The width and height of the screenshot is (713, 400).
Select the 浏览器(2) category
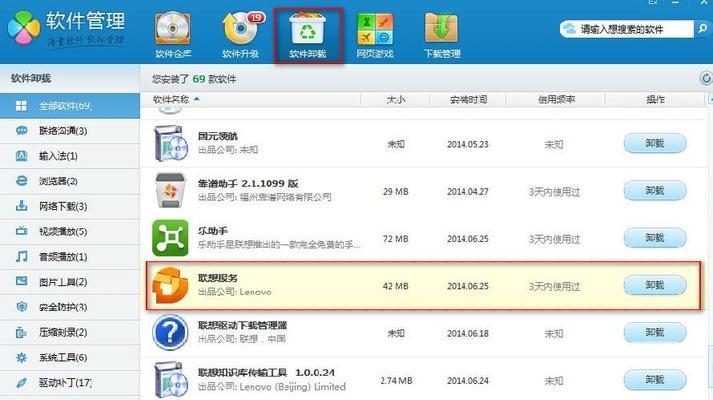pyautogui.click(x=70, y=181)
